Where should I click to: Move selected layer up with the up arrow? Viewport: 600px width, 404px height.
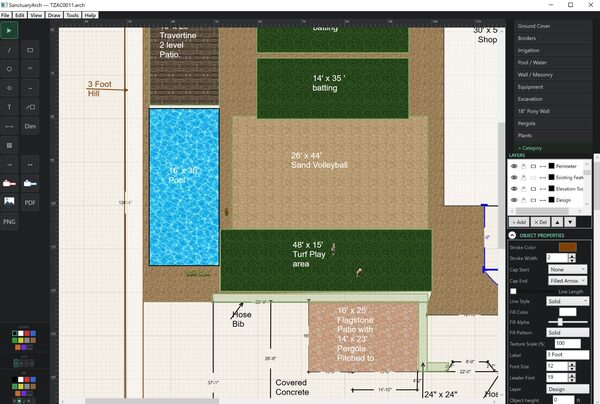[558, 222]
